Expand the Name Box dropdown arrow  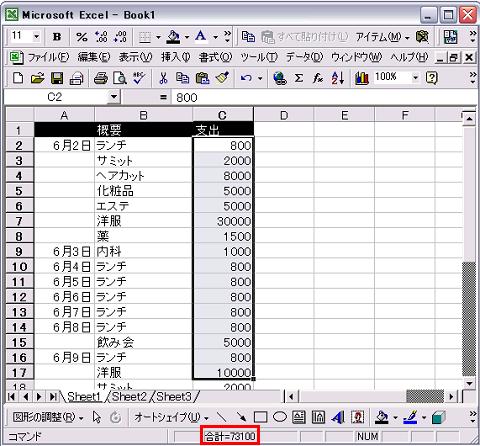pos(114,97)
